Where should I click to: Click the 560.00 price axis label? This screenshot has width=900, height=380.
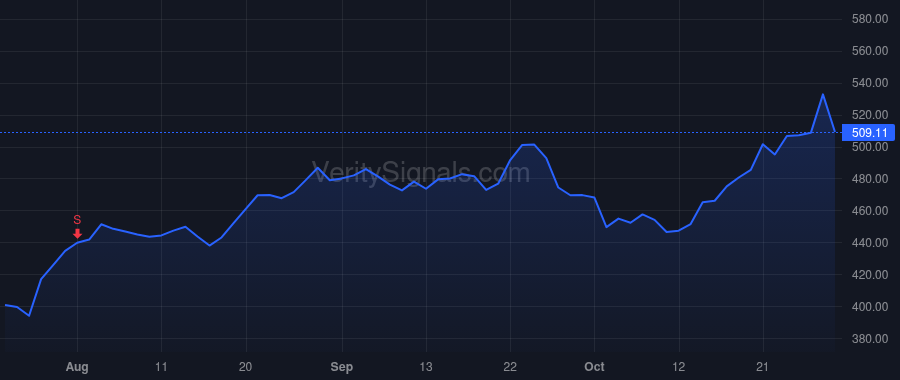pyautogui.click(x=870, y=51)
